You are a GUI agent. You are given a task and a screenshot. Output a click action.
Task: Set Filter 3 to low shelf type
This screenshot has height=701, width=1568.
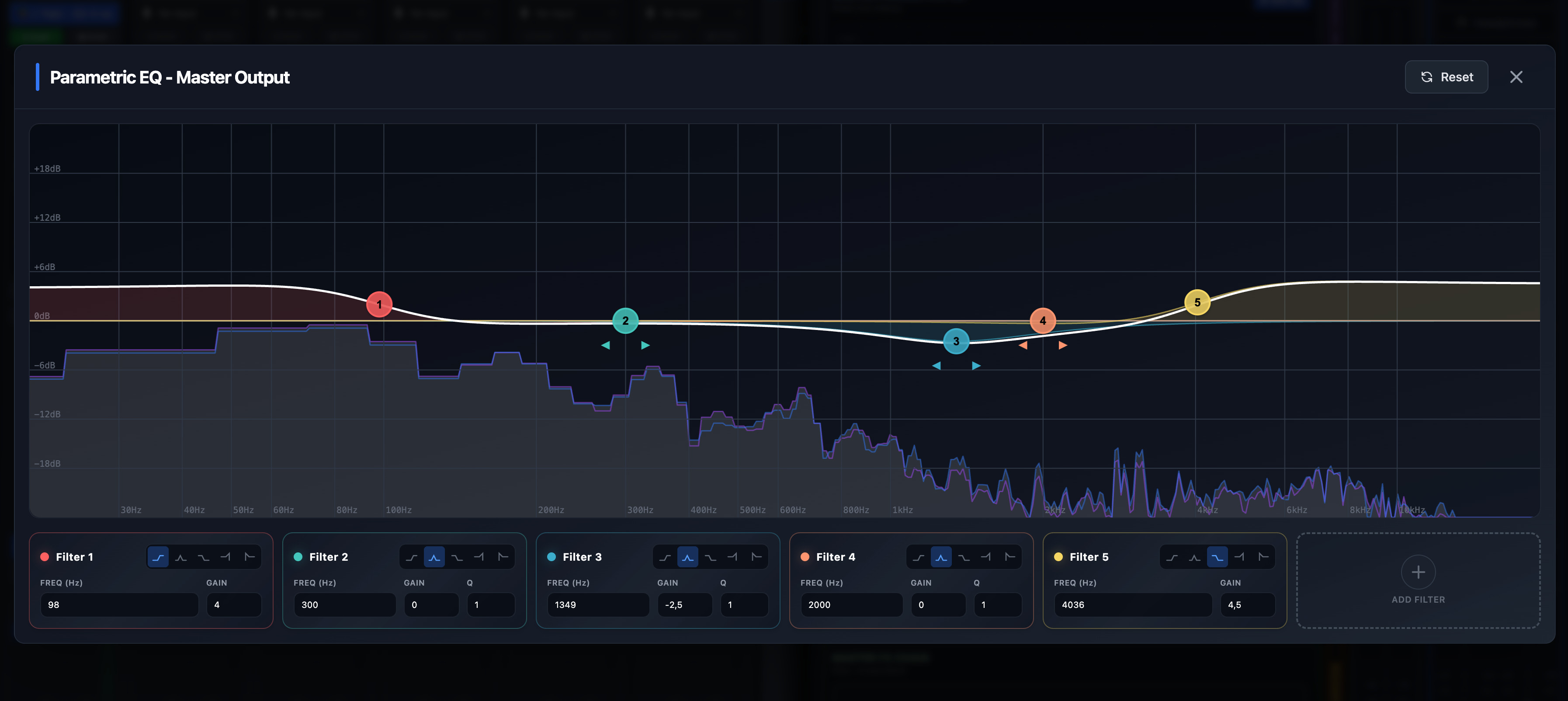click(x=665, y=557)
